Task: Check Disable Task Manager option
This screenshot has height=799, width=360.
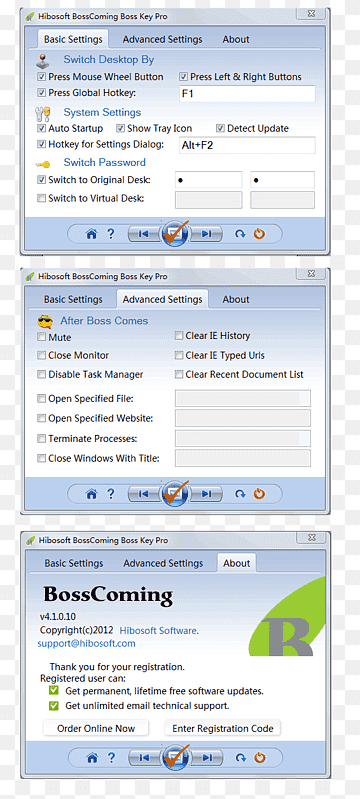Action: tap(41, 374)
